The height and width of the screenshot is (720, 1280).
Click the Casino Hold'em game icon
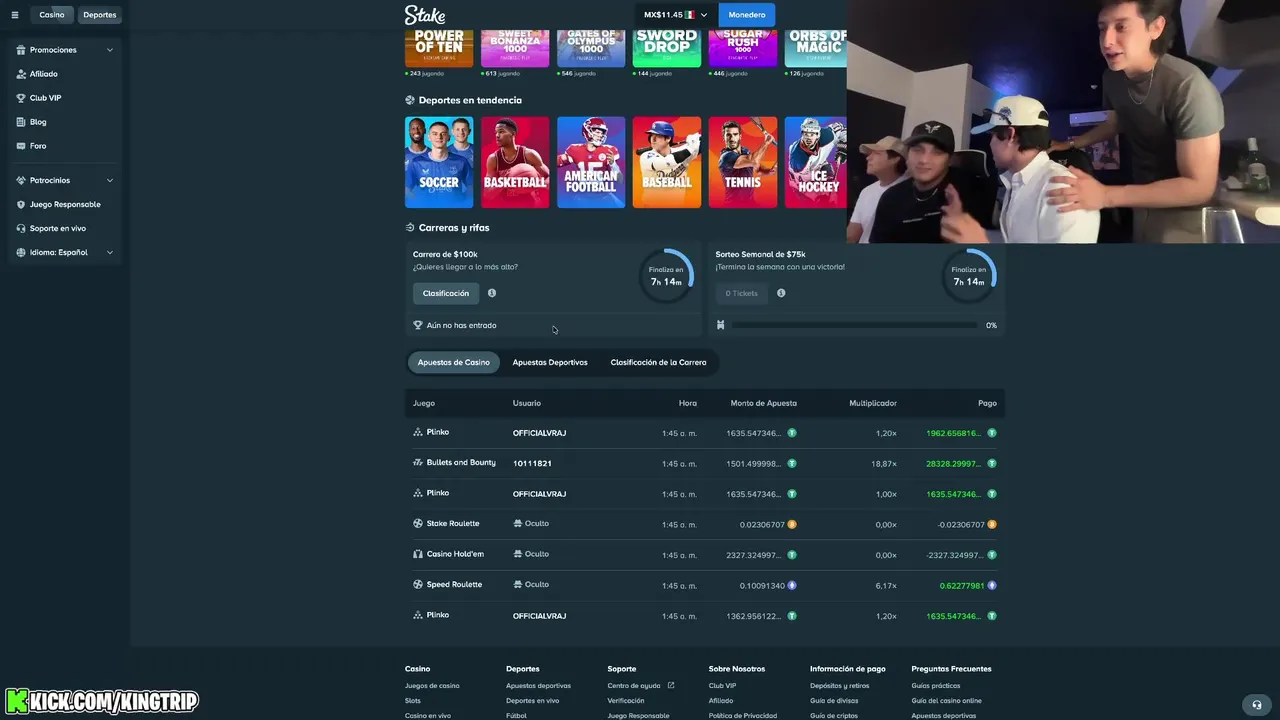point(418,554)
